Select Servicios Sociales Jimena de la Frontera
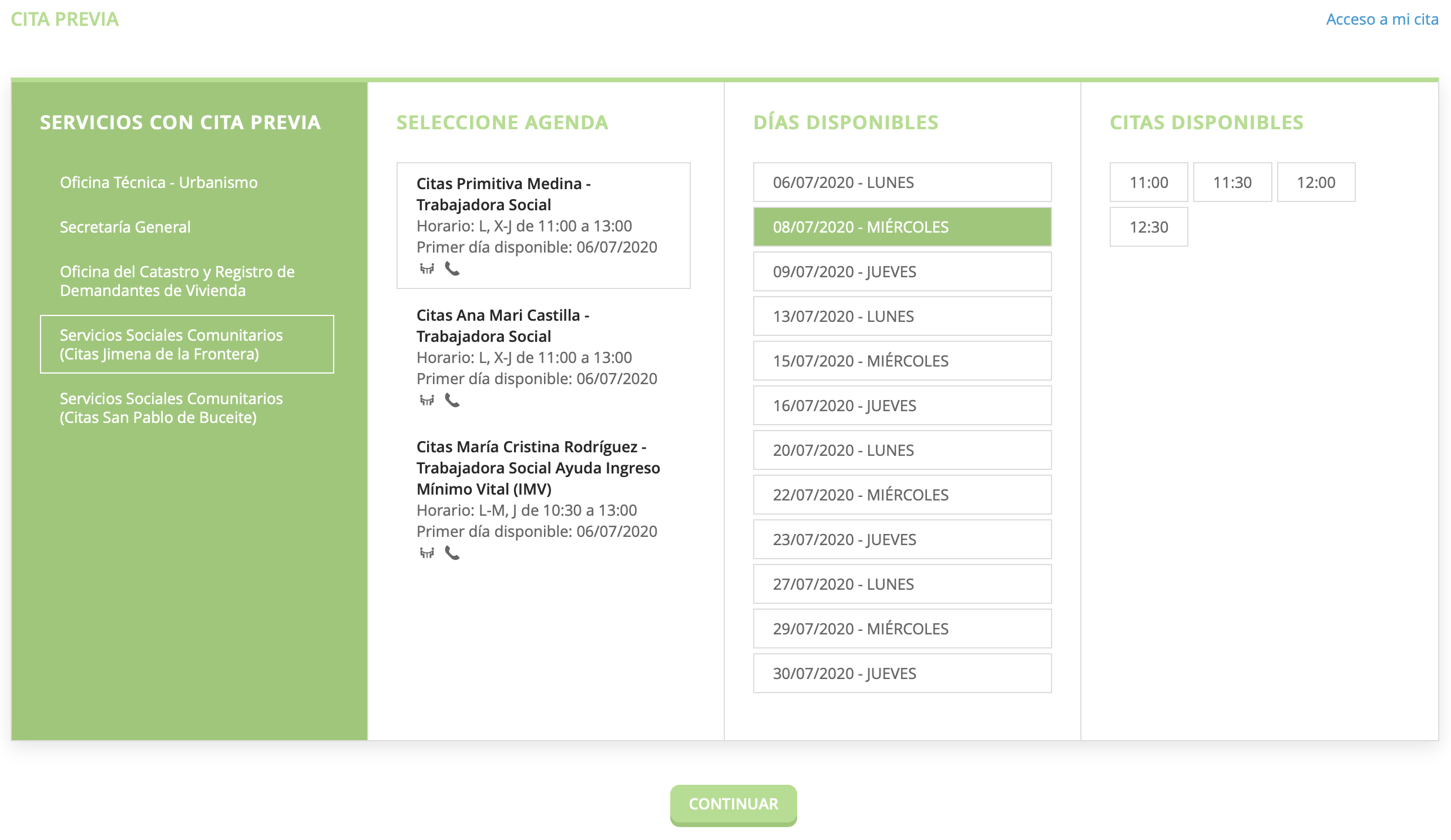Screen dimensions: 1451x840 point(187,344)
